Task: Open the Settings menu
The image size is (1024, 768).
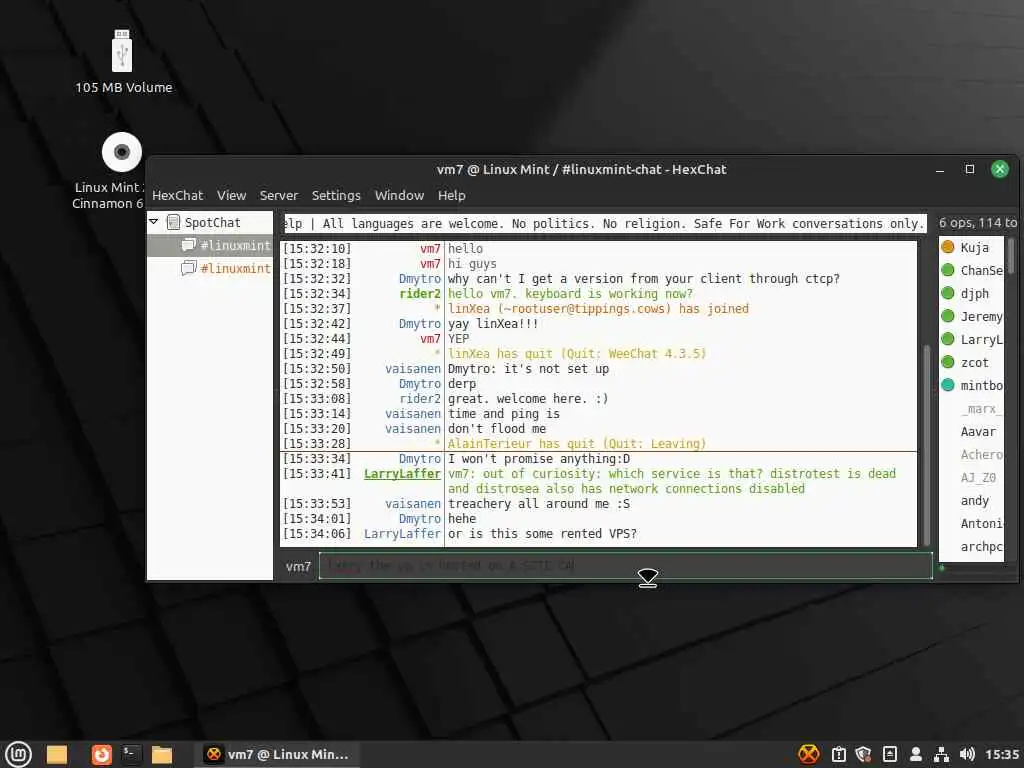Action: coord(336,195)
